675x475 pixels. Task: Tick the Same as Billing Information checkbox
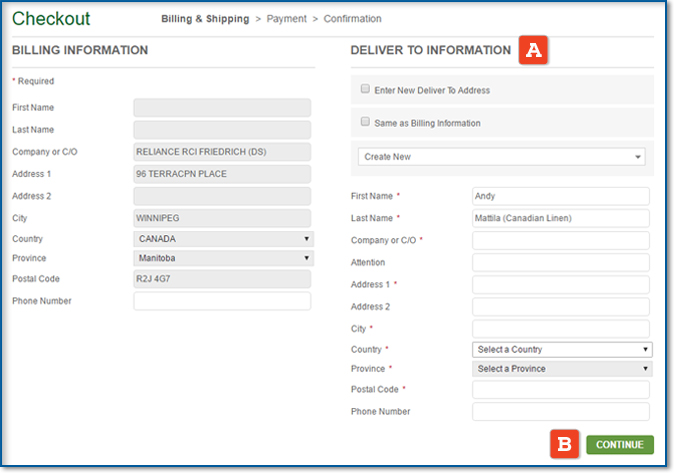(x=366, y=122)
